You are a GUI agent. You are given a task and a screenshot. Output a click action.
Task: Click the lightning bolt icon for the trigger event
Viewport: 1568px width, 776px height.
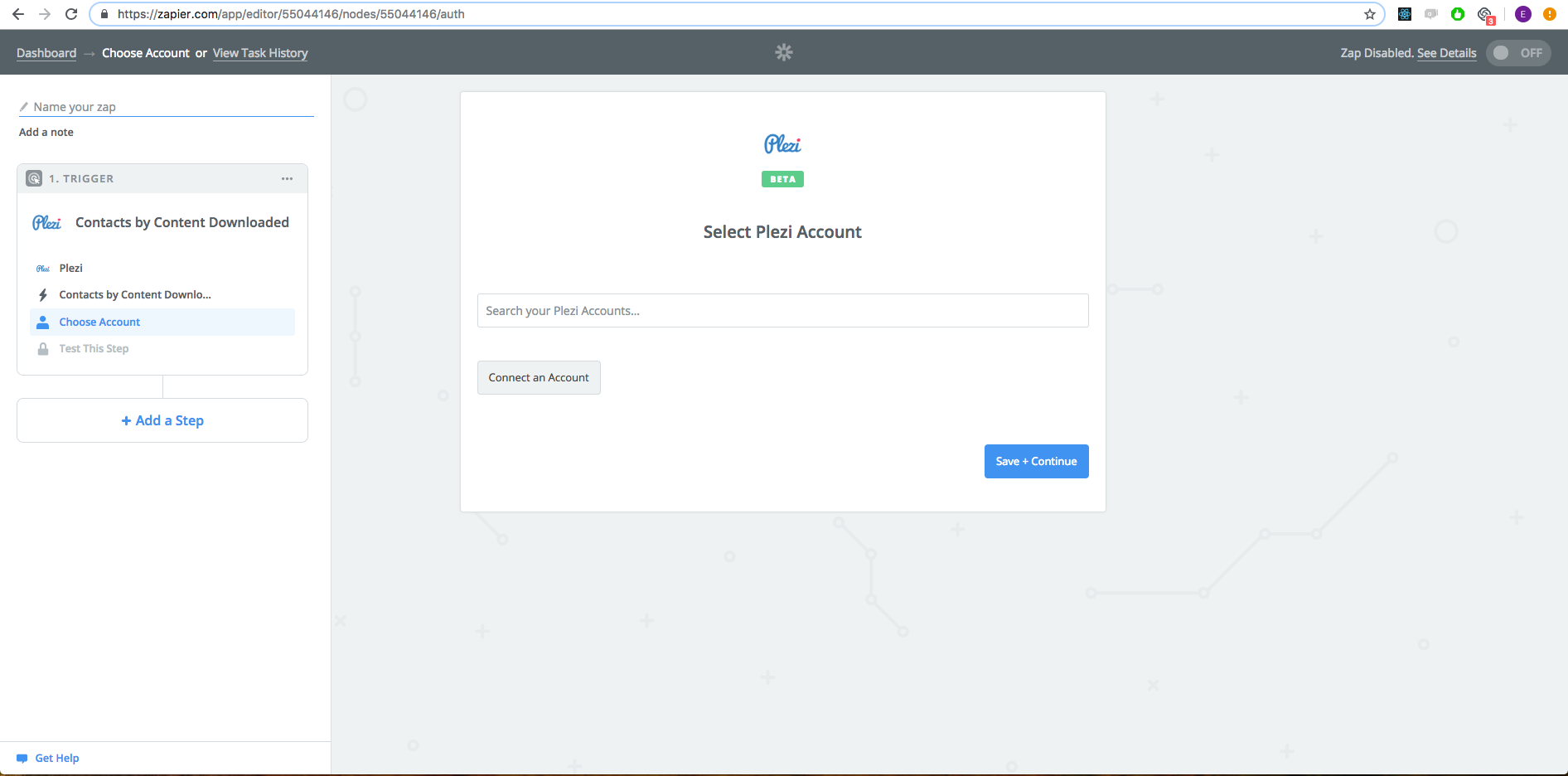click(43, 294)
